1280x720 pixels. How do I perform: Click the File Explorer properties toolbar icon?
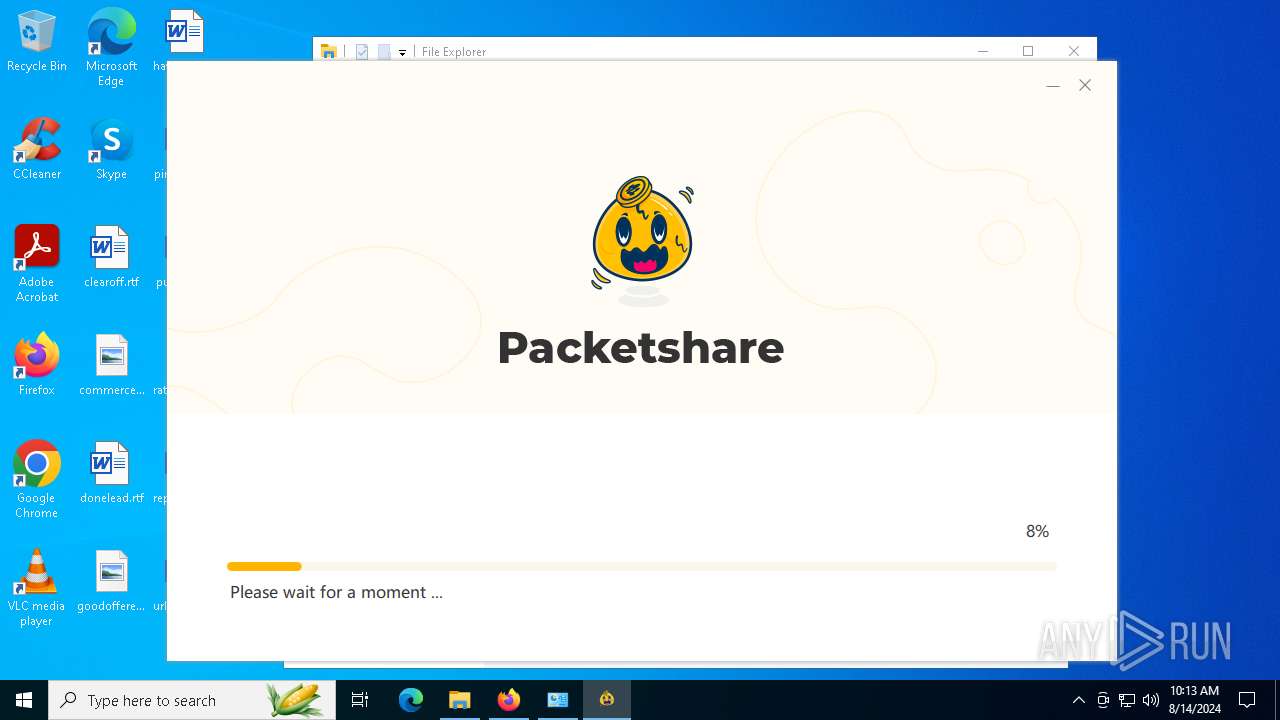[x=362, y=52]
